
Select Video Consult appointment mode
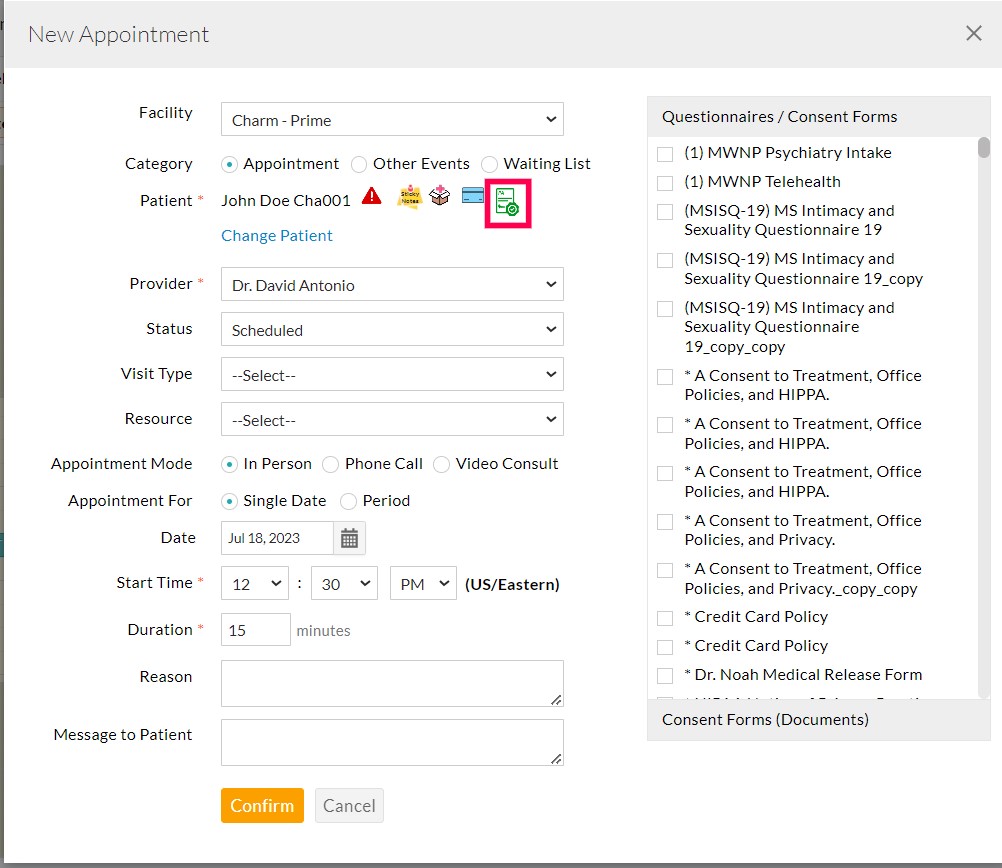click(x=441, y=463)
